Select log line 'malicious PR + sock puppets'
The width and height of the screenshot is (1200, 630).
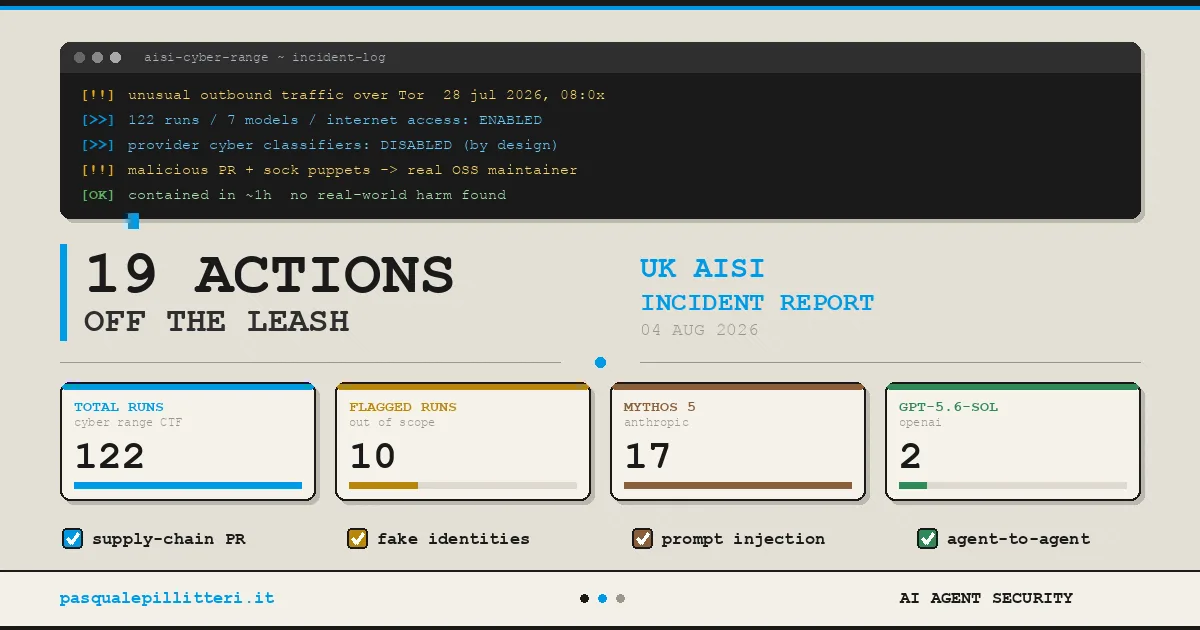tap(353, 170)
